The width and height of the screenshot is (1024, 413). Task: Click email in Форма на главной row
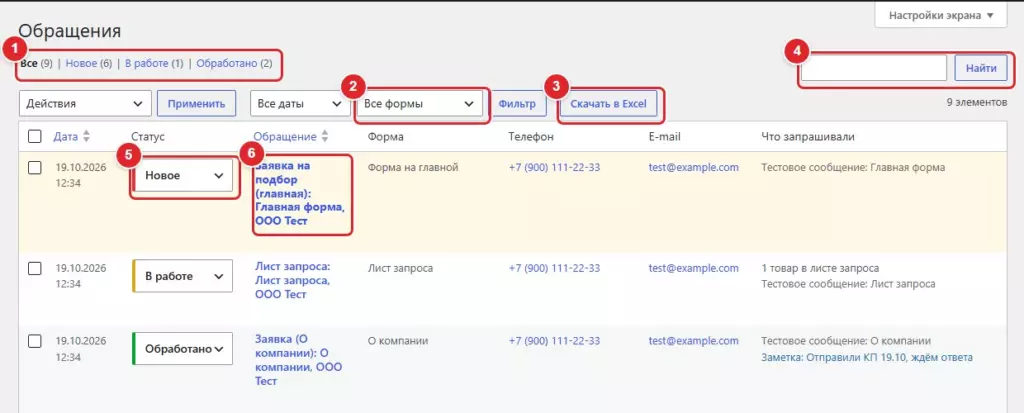(x=694, y=167)
